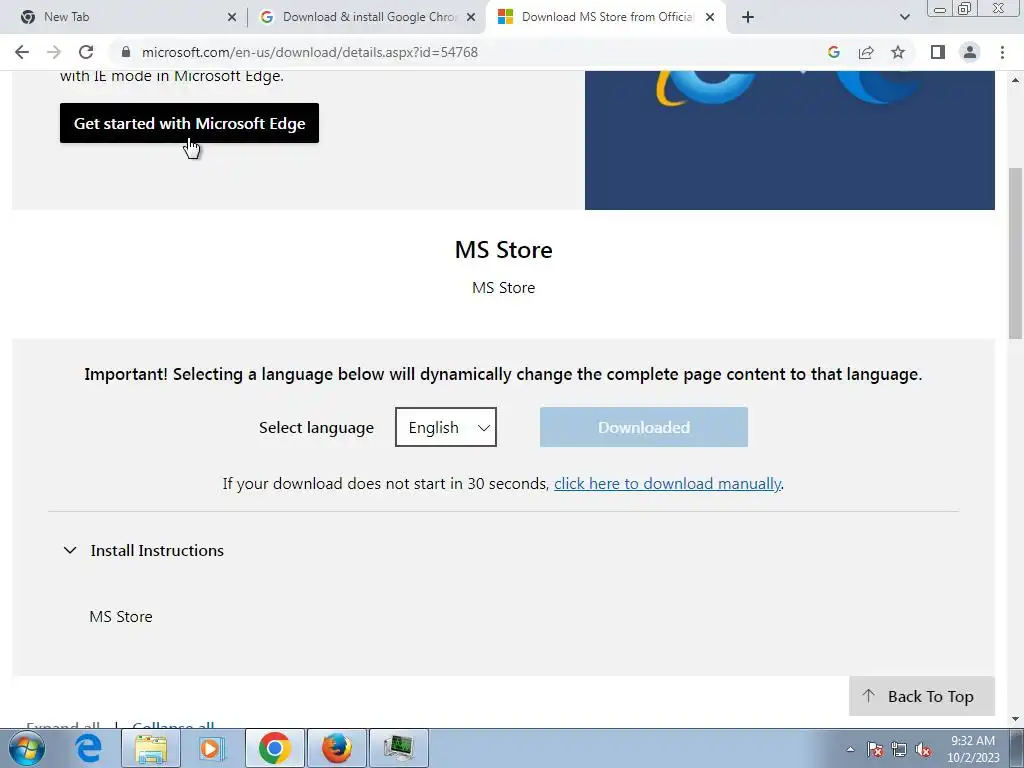
Task: Open the Chrome profile menu
Action: pyautogui.click(x=970, y=52)
